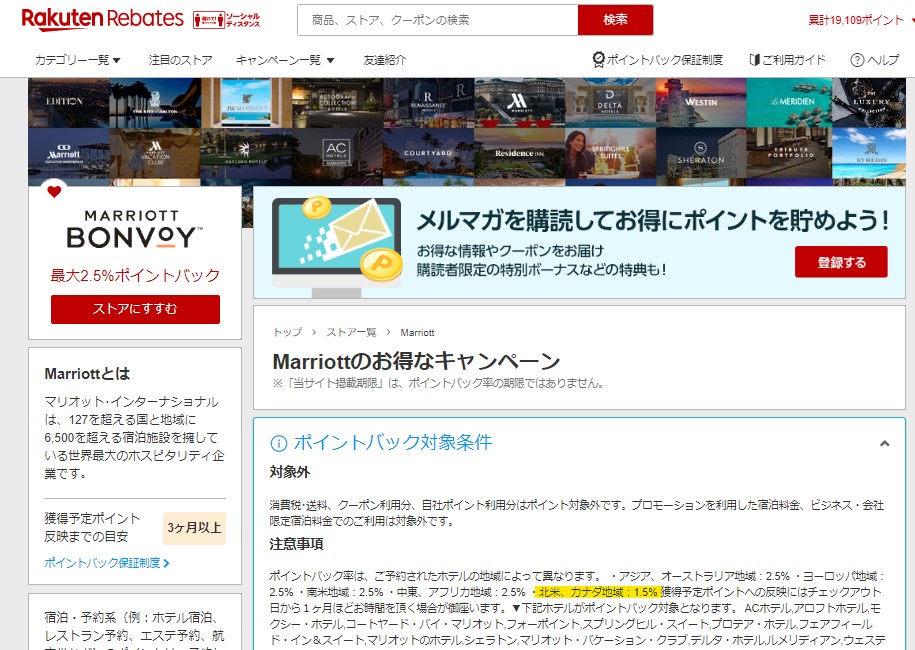Viewport: 915px width, 650px height.
Task: Click the usage guide book icon
Action: [755, 60]
